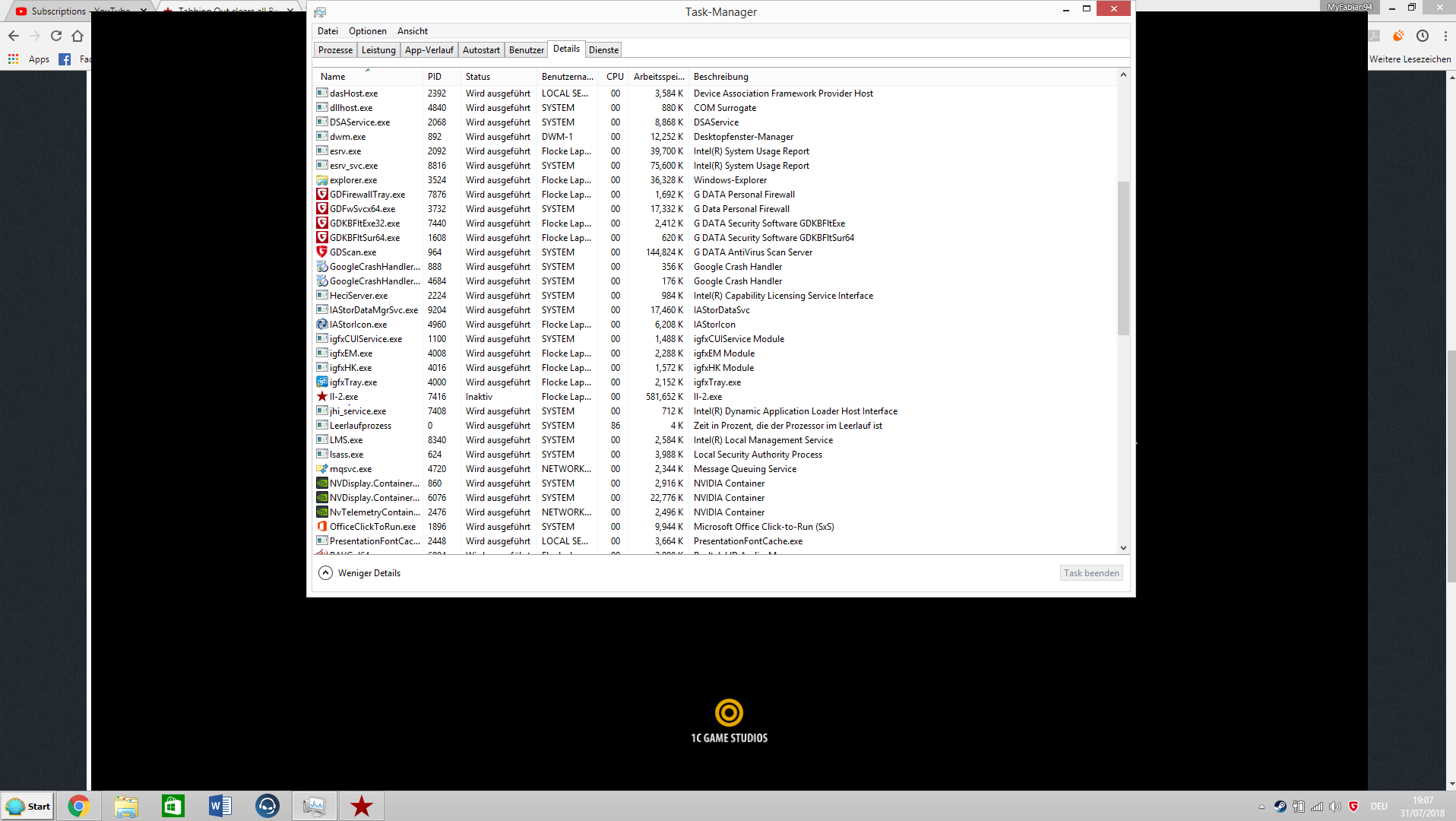Click the network signal tray icon

pos(1317,807)
